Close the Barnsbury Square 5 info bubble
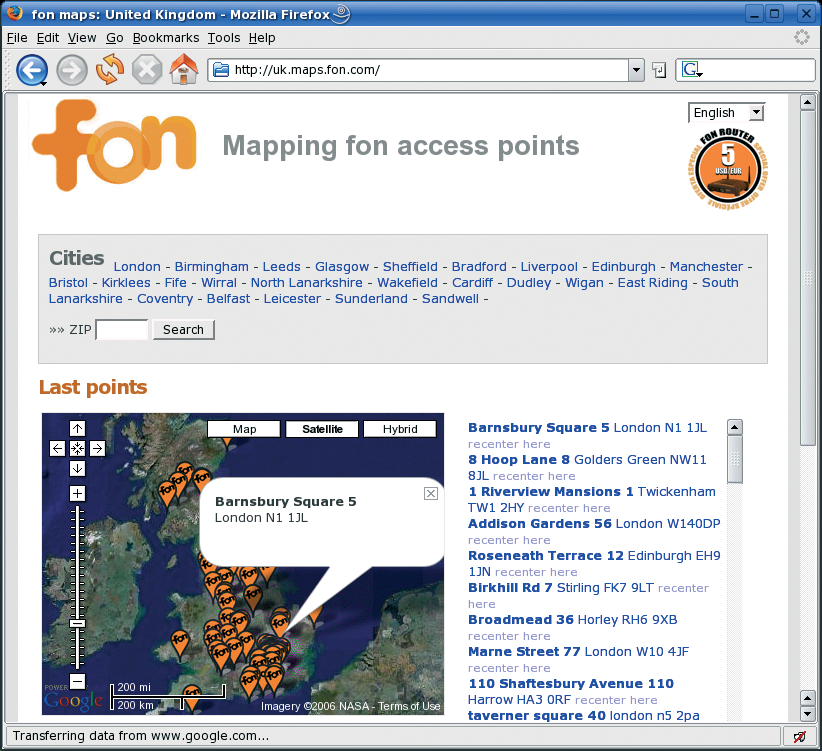 pyautogui.click(x=431, y=493)
